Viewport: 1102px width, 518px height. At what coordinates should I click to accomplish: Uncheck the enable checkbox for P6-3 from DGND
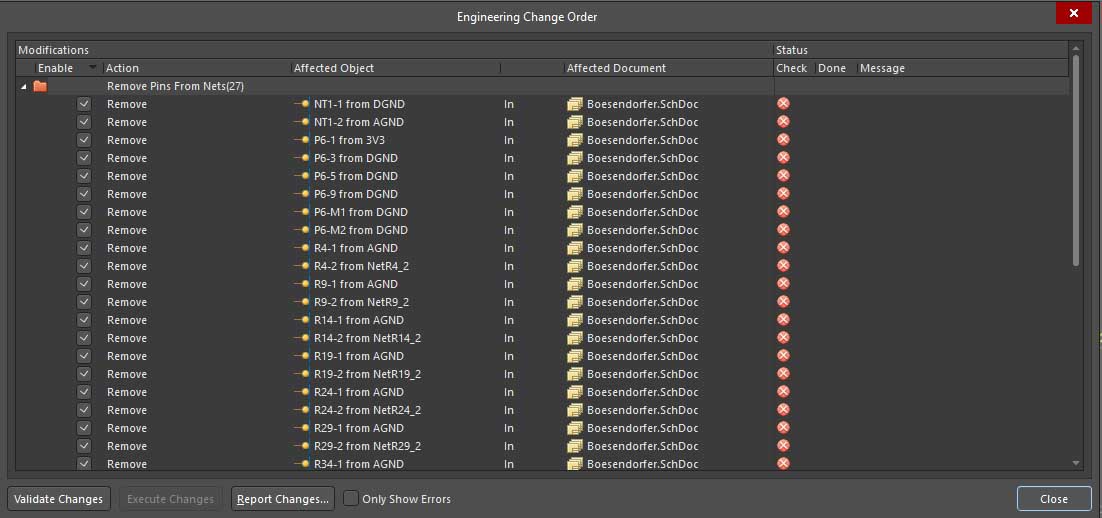[84, 158]
